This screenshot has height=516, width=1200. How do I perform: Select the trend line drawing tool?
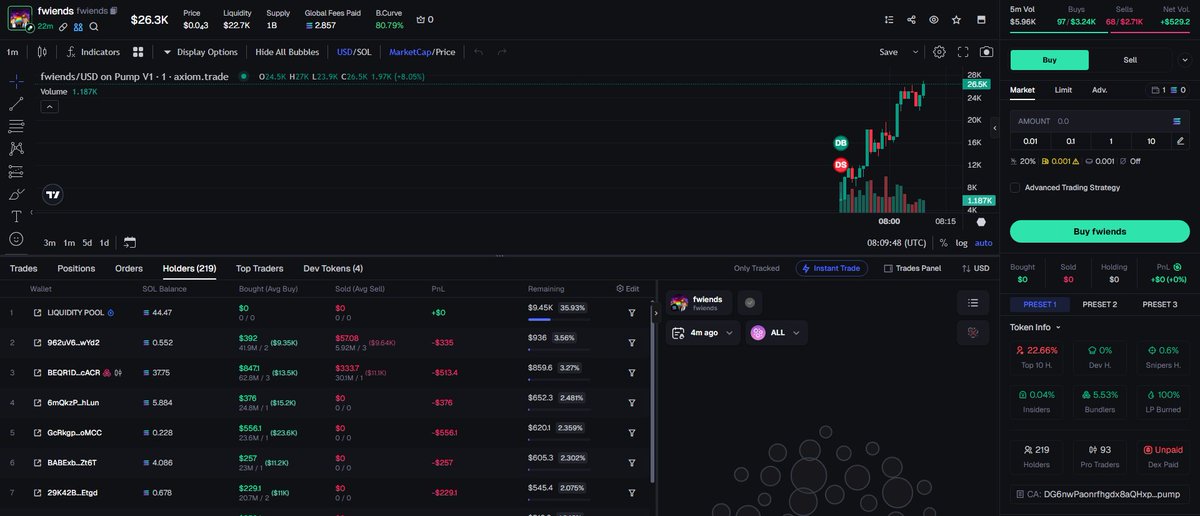[x=16, y=104]
